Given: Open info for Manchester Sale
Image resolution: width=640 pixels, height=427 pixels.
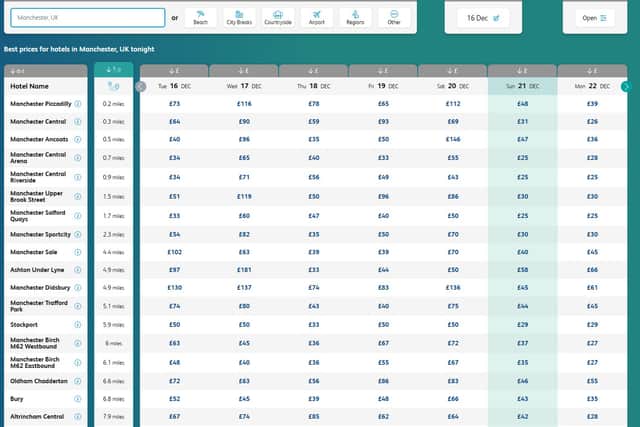Looking at the screenshot, I should pyautogui.click(x=78, y=252).
